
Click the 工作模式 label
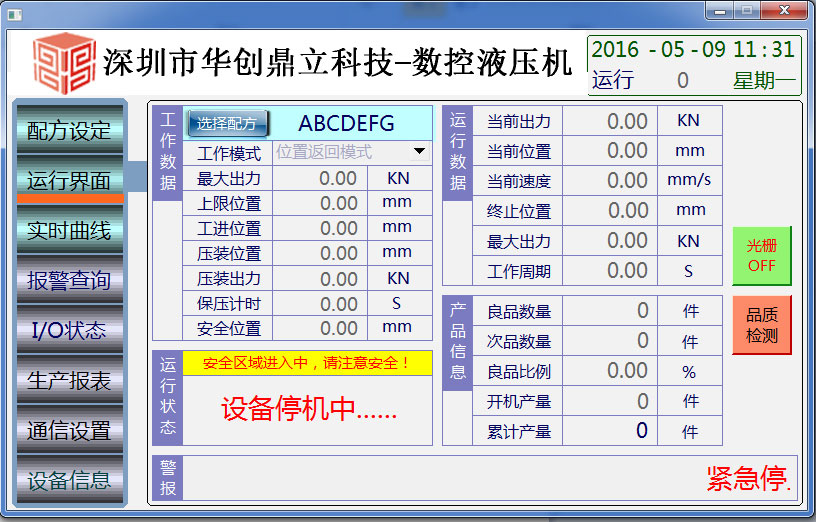click(x=228, y=154)
